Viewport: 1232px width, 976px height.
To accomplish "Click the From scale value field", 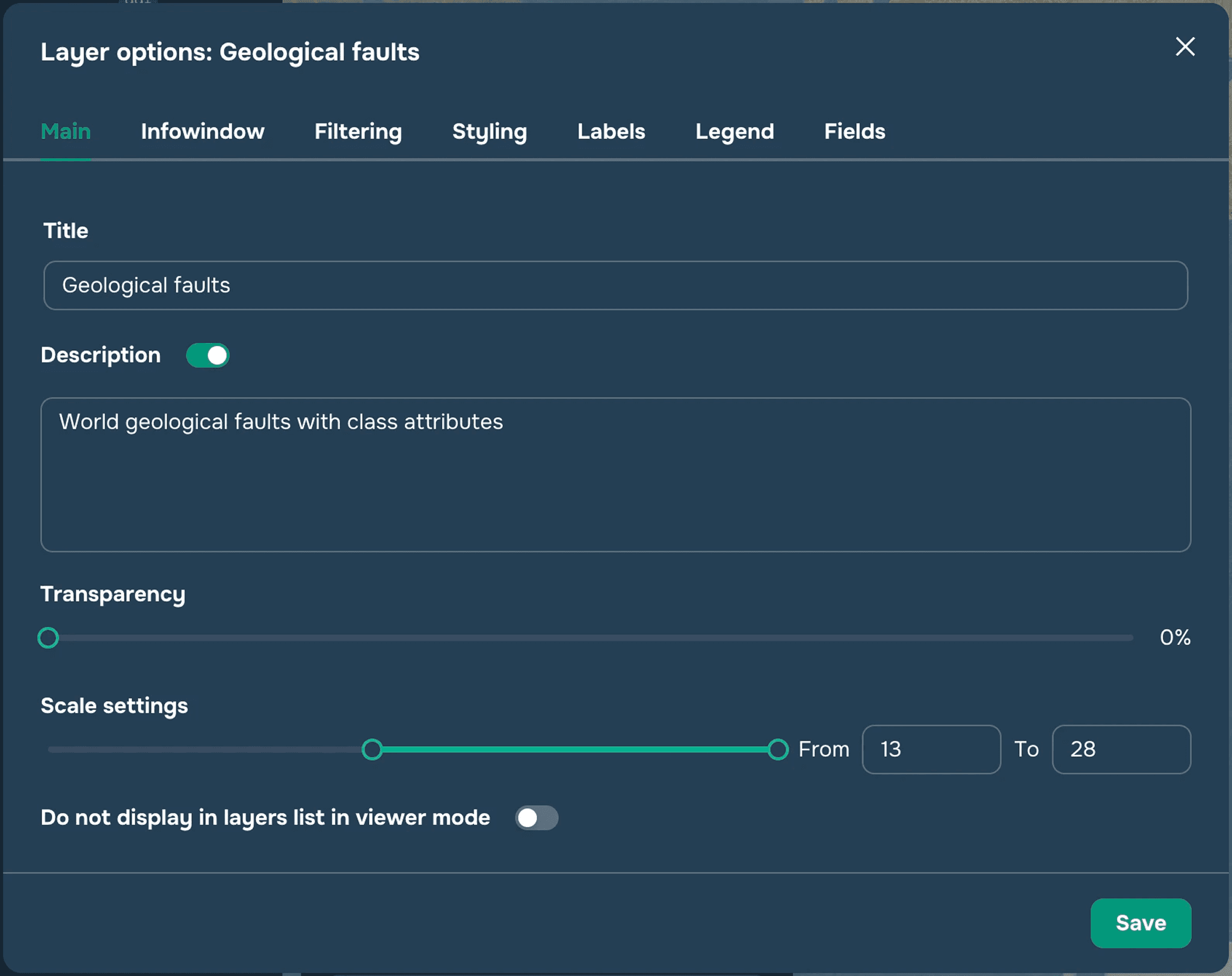I will (931, 749).
